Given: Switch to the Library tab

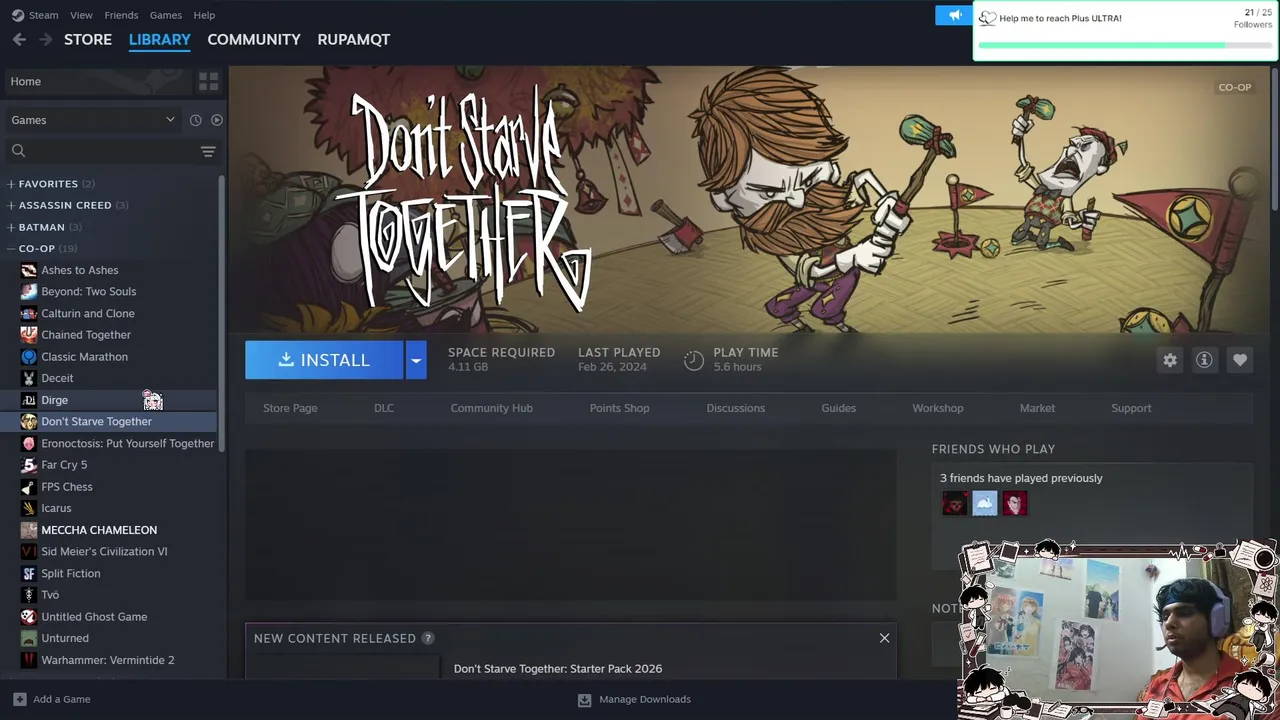Looking at the screenshot, I should pyautogui.click(x=160, y=40).
